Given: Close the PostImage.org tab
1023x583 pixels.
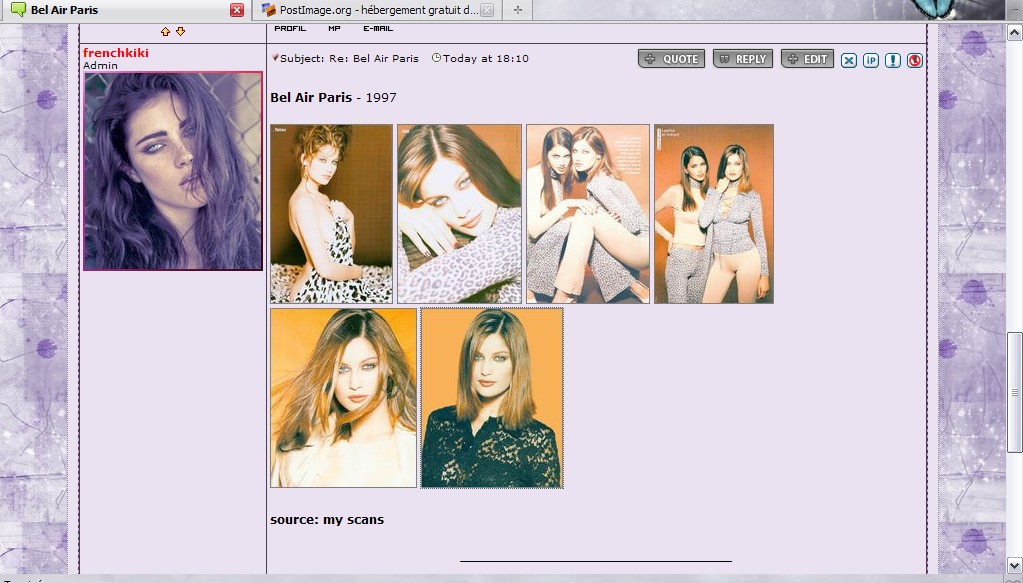Looking at the screenshot, I should click(x=487, y=10).
